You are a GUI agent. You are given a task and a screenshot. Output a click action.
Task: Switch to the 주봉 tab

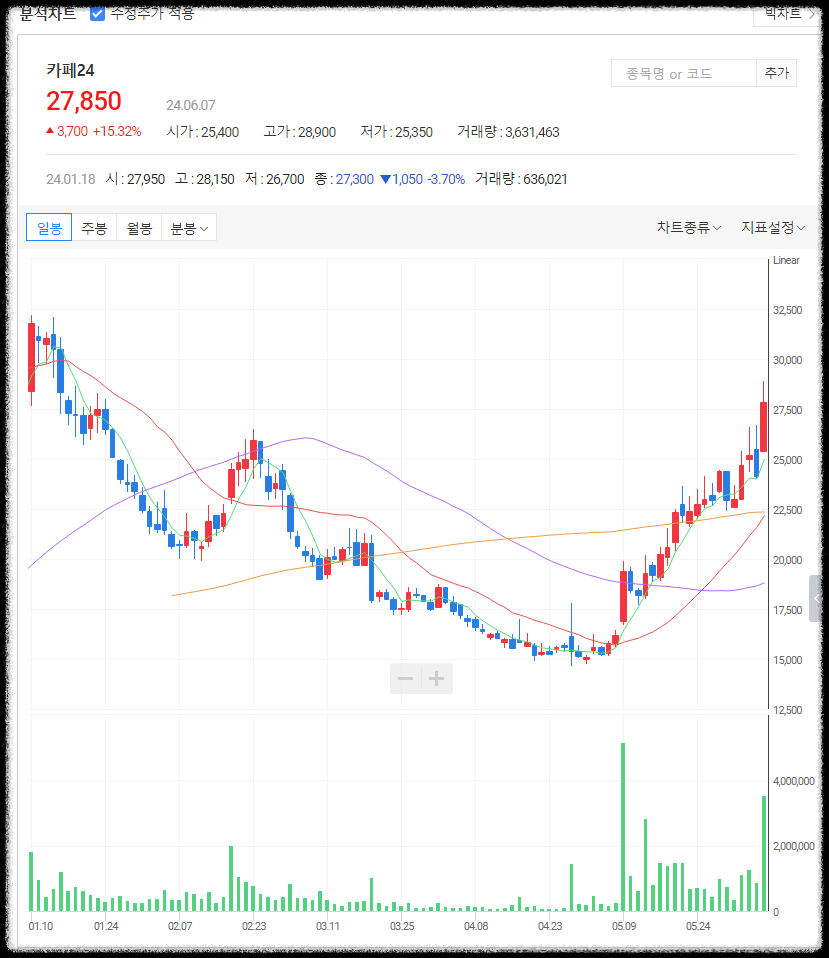pyautogui.click(x=94, y=228)
